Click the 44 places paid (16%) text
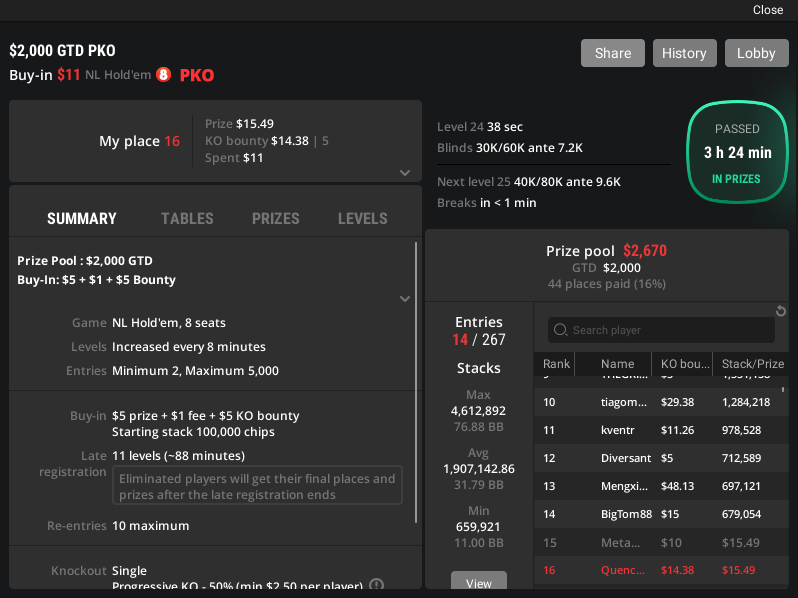The width and height of the screenshot is (798, 598). point(607,283)
